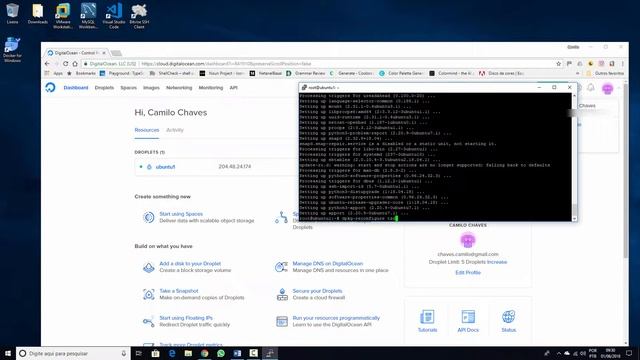Click the flag extension icon in Chrome
The height and width of the screenshot is (360, 640).
point(569,64)
